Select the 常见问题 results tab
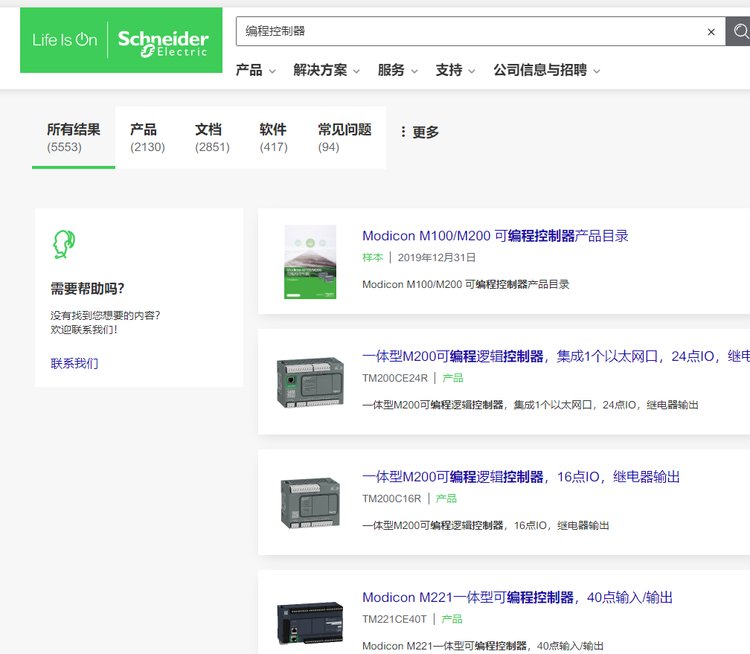The height and width of the screenshot is (654, 750). (344, 137)
